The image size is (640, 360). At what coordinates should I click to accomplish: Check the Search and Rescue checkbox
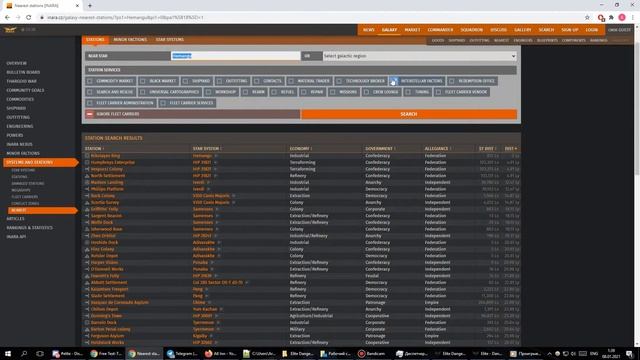(x=90, y=92)
